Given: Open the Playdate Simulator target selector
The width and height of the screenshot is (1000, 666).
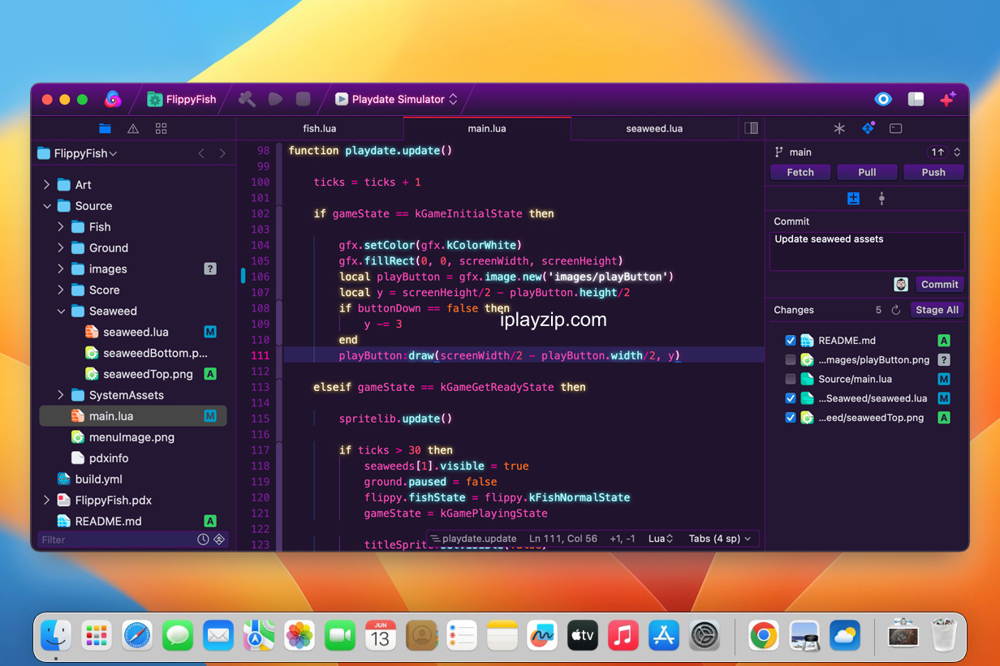Looking at the screenshot, I should pyautogui.click(x=397, y=99).
